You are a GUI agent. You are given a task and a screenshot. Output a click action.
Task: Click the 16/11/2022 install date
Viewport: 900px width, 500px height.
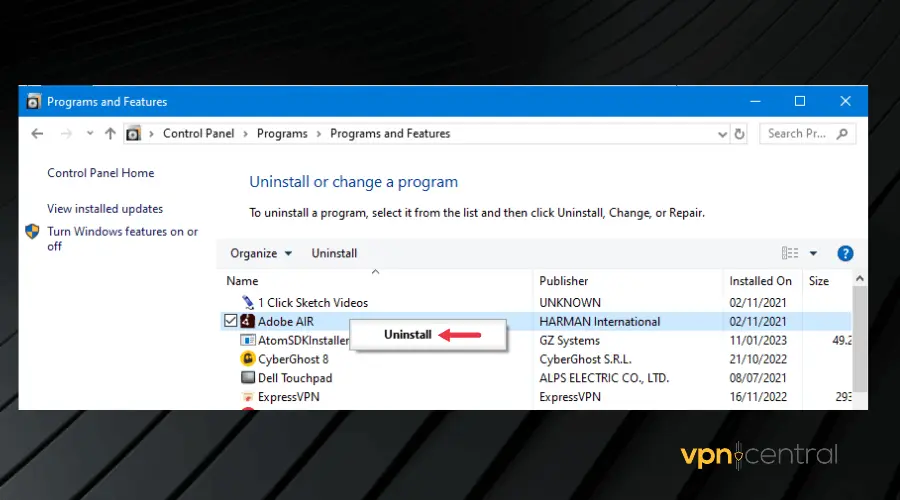click(x=758, y=397)
